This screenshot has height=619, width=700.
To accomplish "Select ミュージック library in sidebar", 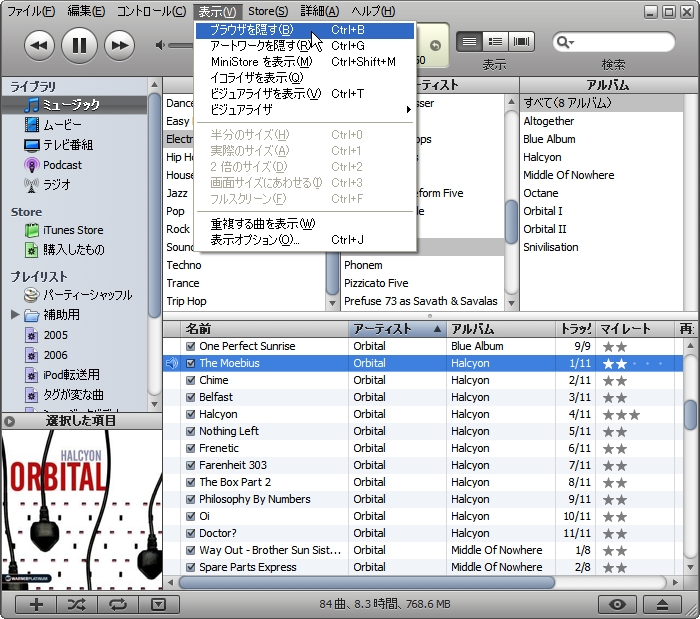I will [x=74, y=105].
